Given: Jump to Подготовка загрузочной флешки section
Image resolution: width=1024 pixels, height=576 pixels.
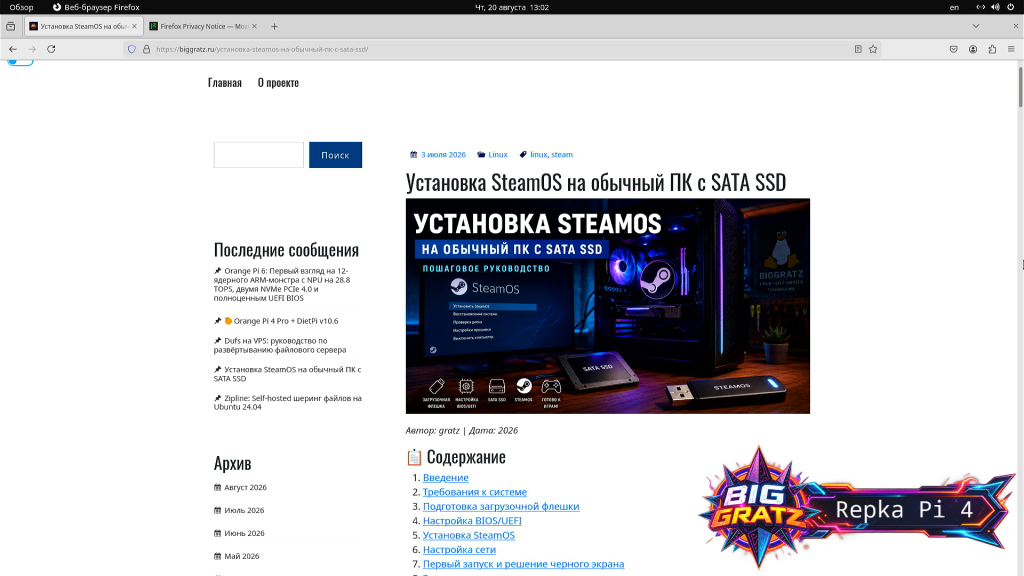Looking at the screenshot, I should pyautogui.click(x=501, y=506).
